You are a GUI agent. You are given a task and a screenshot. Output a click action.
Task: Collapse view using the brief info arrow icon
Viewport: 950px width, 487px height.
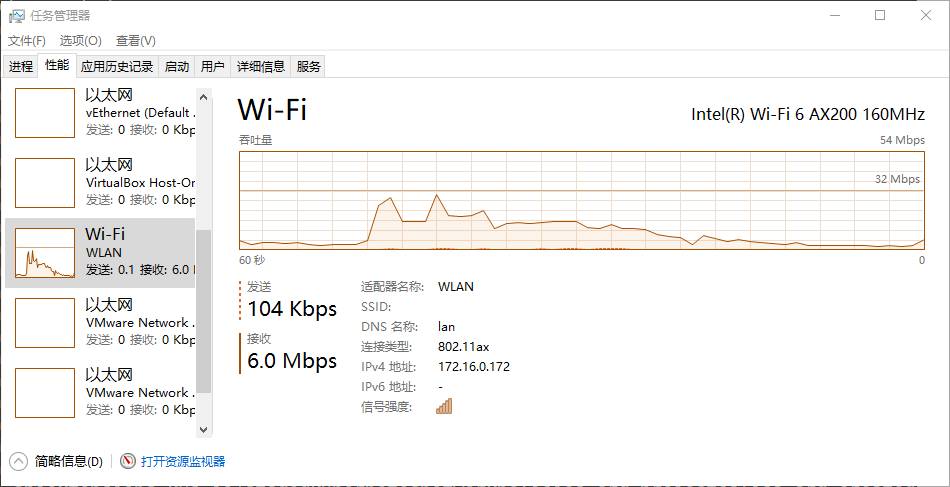(x=19, y=461)
